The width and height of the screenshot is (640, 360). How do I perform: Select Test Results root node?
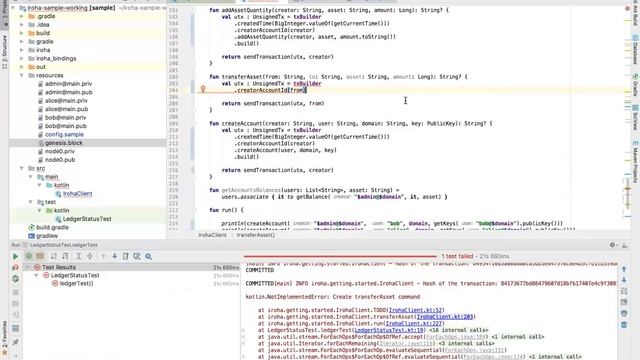[59, 267]
